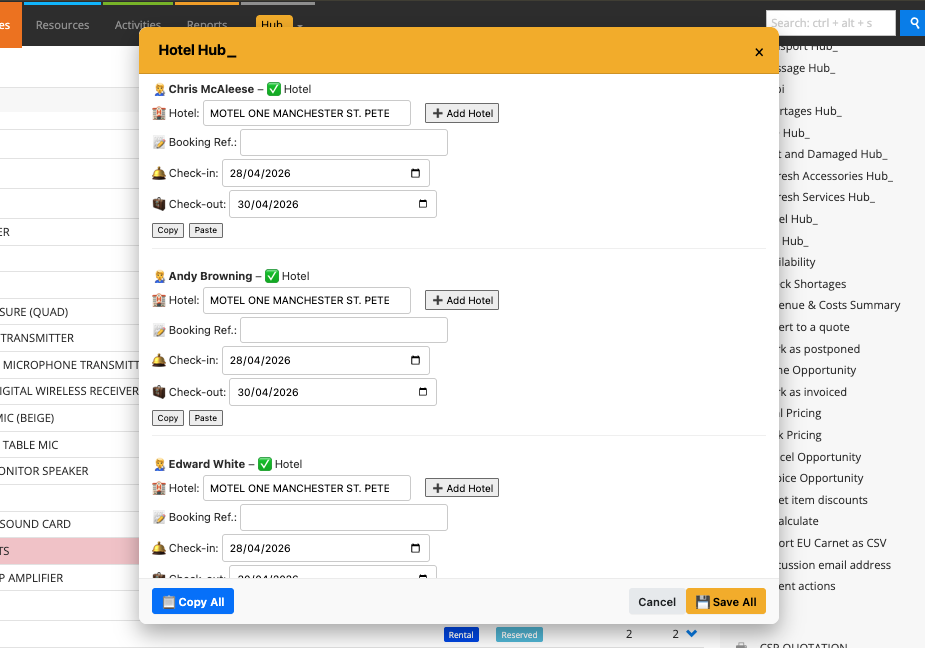Open the Reports menu

click(x=206, y=24)
